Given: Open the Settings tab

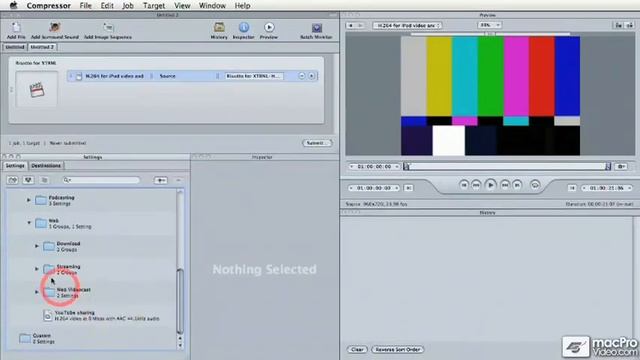Looking at the screenshot, I should (x=15, y=166).
